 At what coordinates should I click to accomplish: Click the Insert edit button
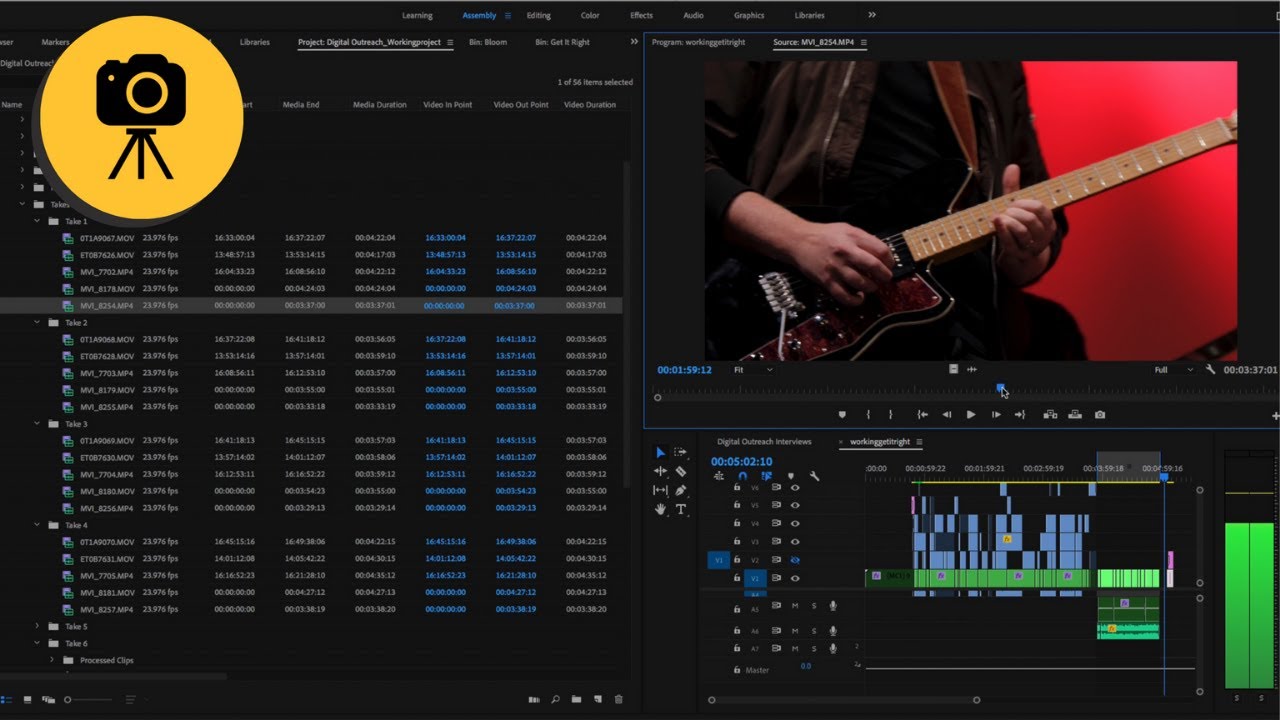1050,414
